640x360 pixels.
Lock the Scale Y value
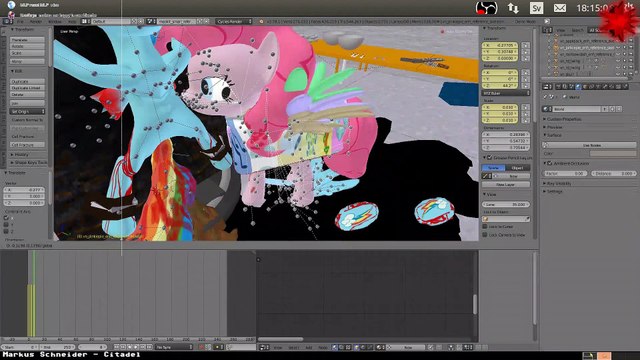[x=525, y=113]
